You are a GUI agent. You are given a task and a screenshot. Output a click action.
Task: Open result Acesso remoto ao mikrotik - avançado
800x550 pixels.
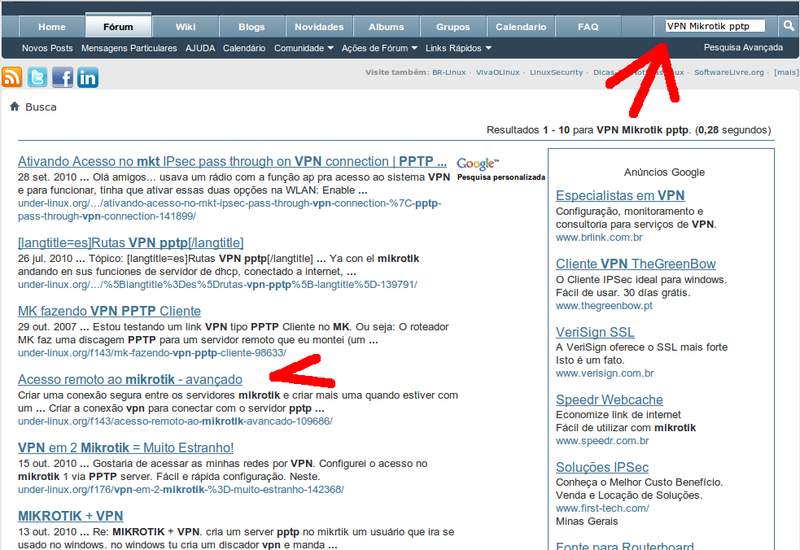pyautogui.click(x=130, y=379)
